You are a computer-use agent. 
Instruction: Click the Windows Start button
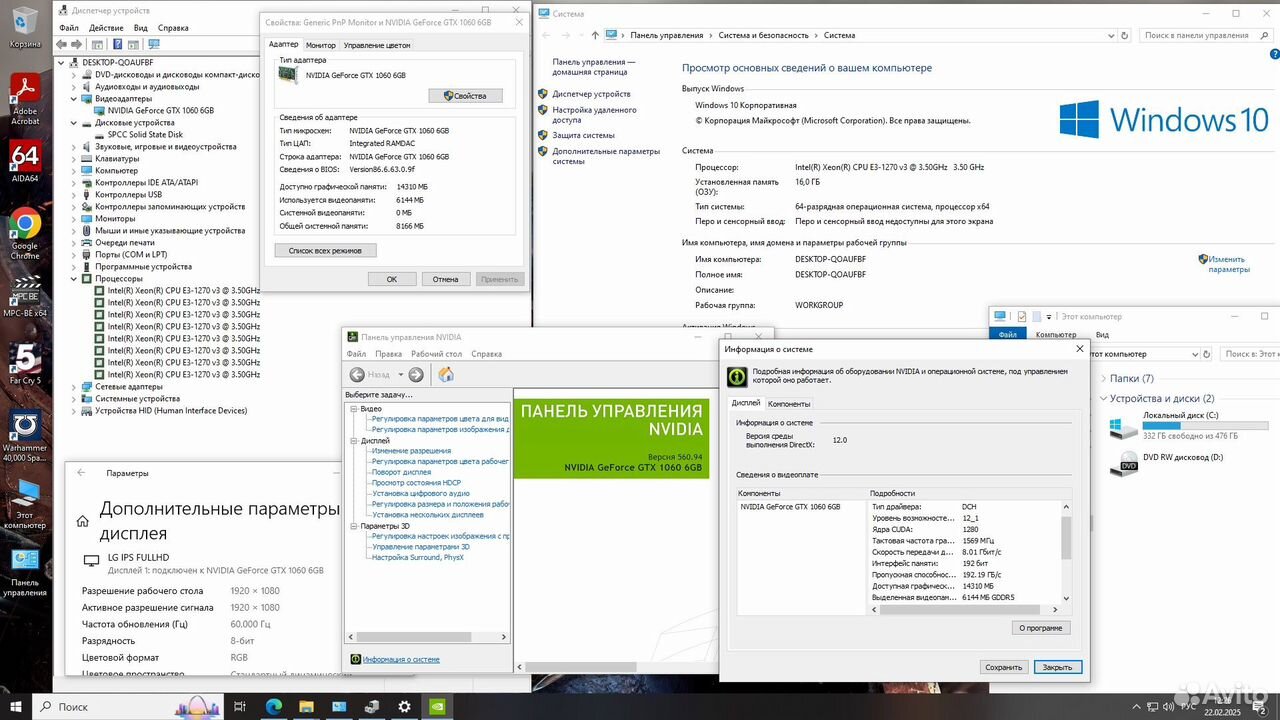[16, 706]
